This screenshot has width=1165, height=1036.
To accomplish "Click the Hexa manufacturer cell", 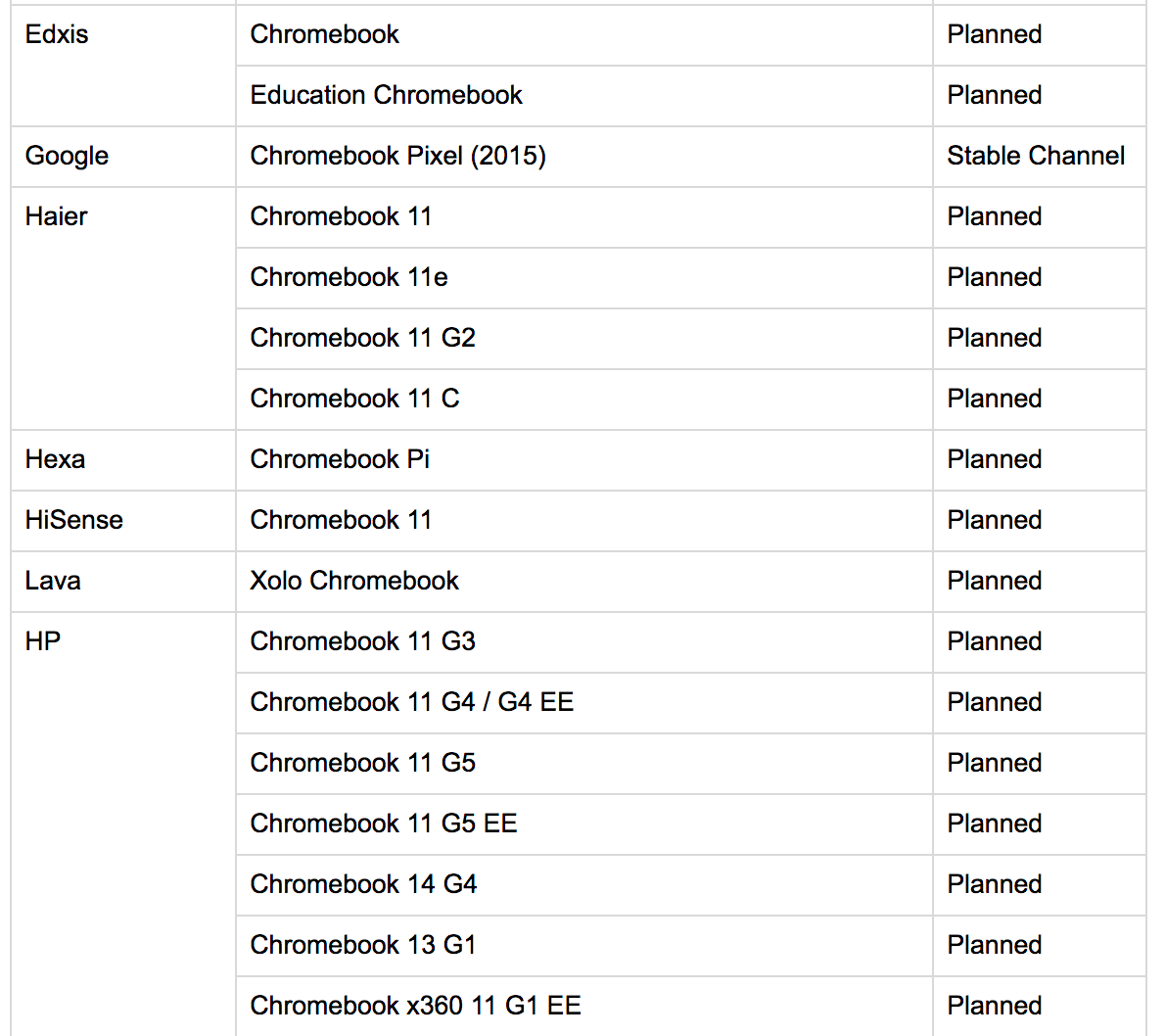I will 55,459.
